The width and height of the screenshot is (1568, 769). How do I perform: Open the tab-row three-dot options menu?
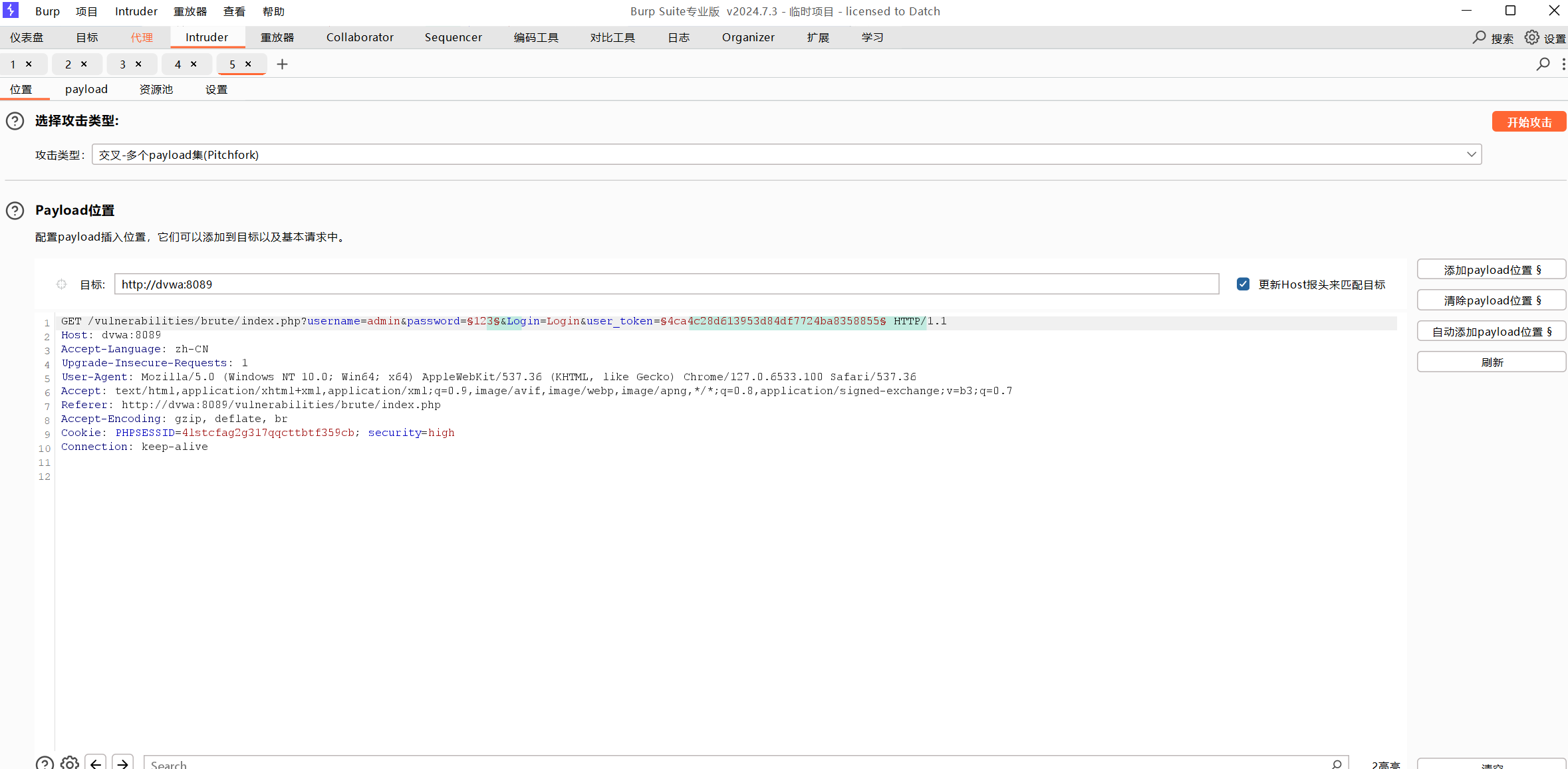pos(1563,64)
